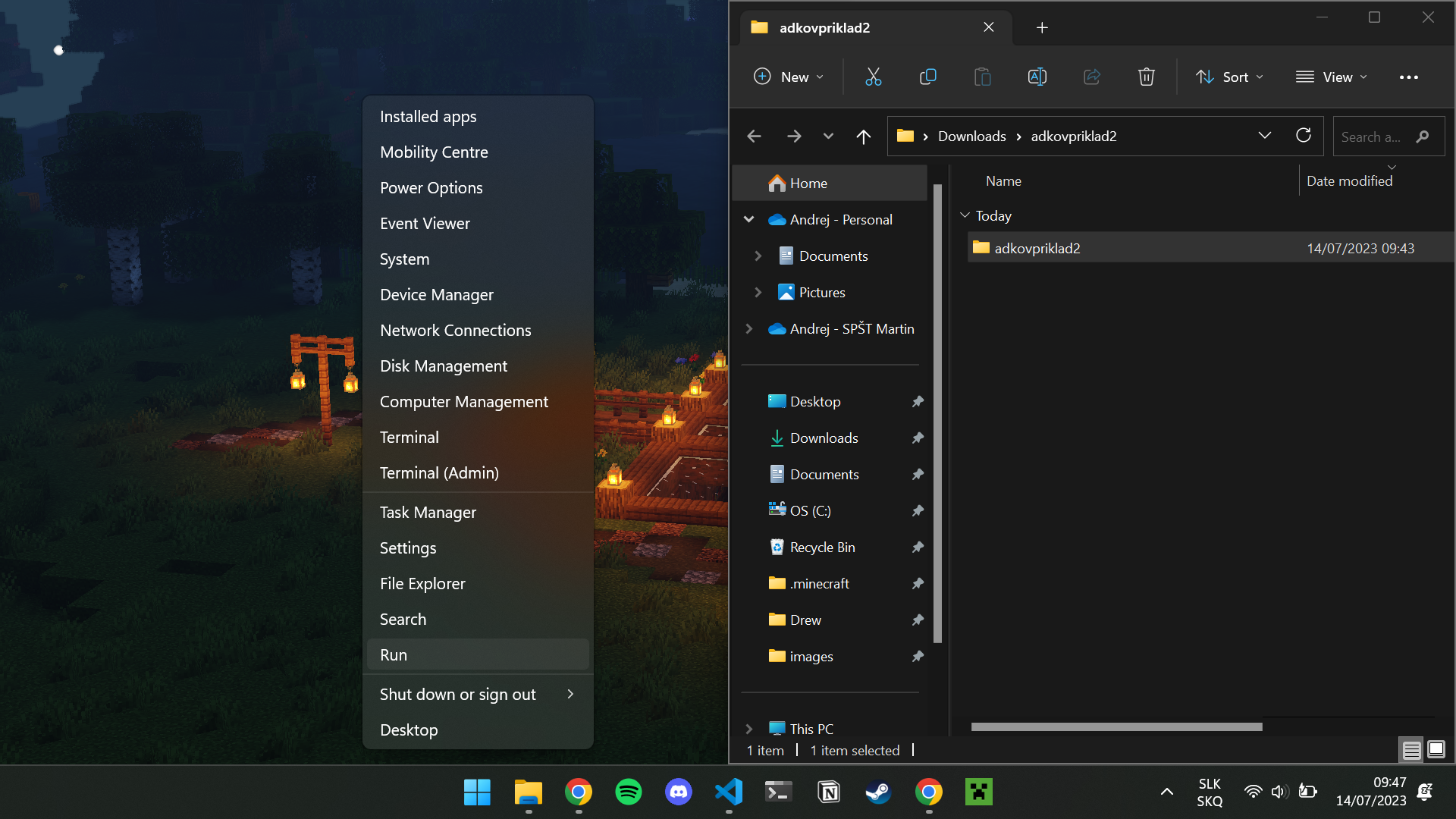Sort by the Name column header

(x=1003, y=180)
